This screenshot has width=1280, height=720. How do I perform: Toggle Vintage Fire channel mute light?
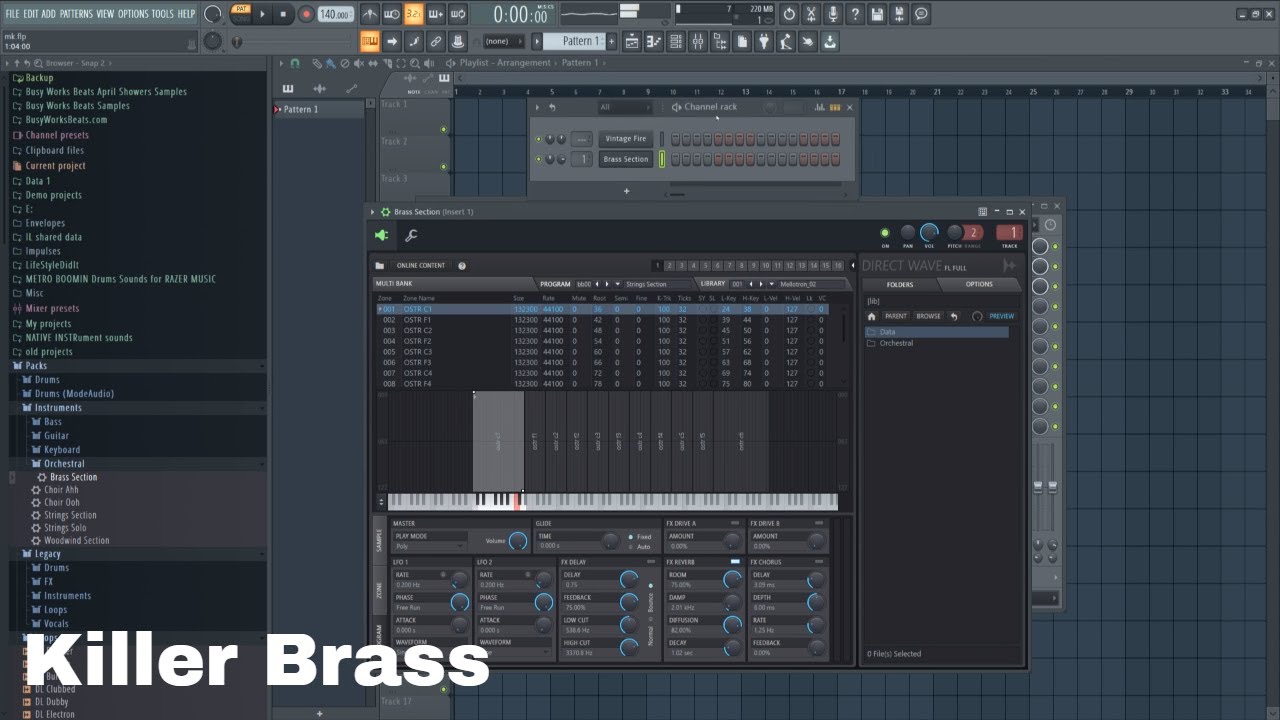click(x=539, y=139)
